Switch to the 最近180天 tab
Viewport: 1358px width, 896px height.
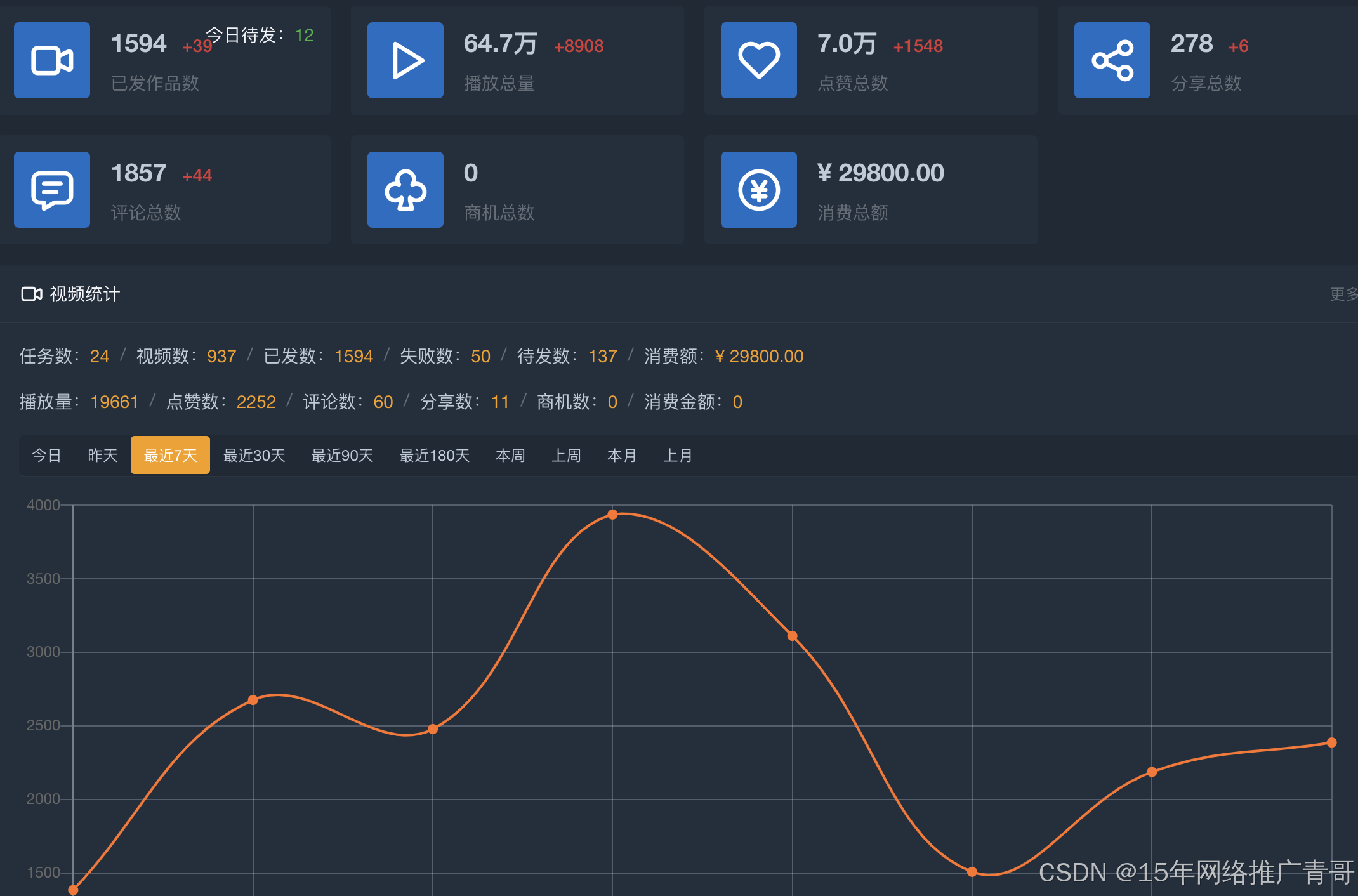434,455
